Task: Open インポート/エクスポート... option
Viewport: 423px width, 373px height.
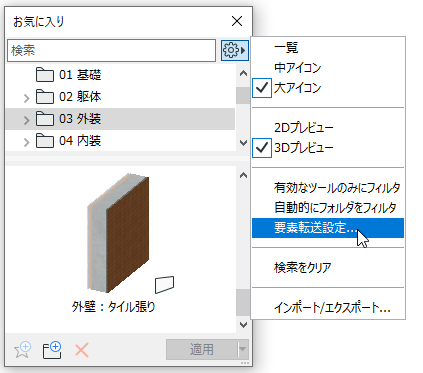Action: [x=332, y=308]
